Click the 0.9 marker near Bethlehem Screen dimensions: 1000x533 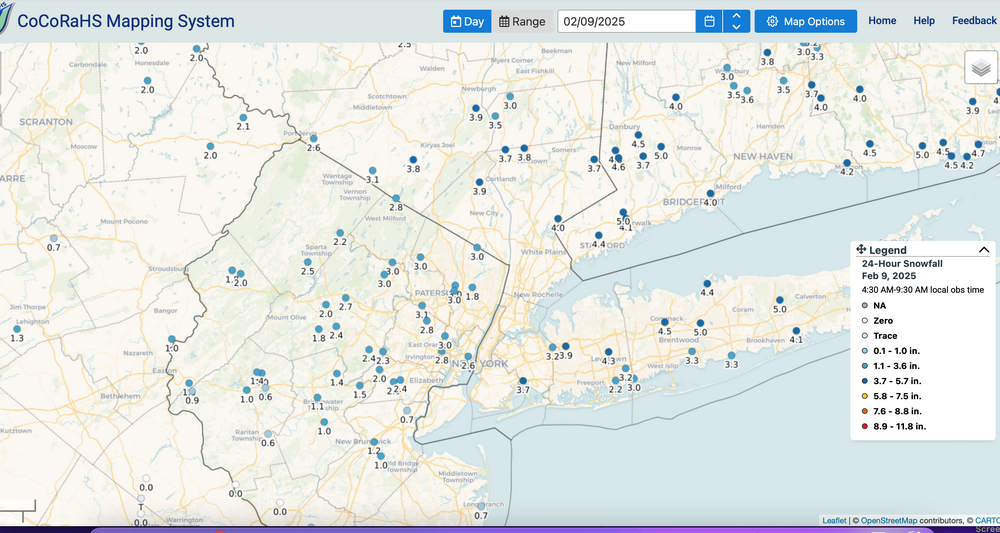point(192,391)
